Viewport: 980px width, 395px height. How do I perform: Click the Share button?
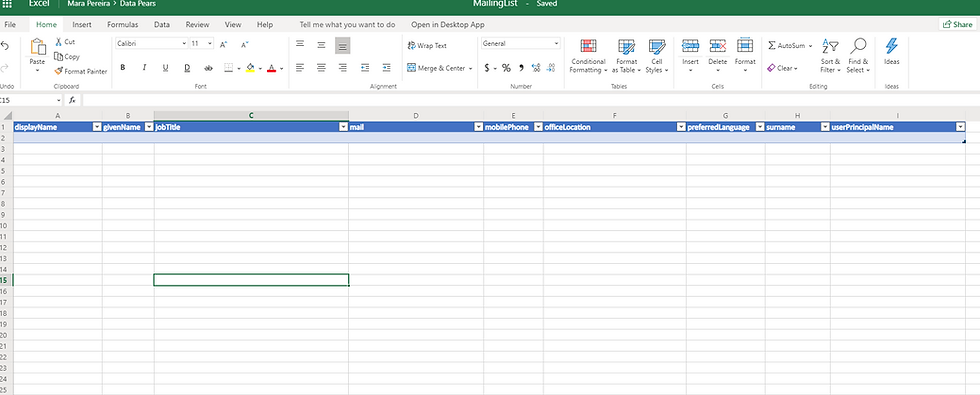click(958, 24)
